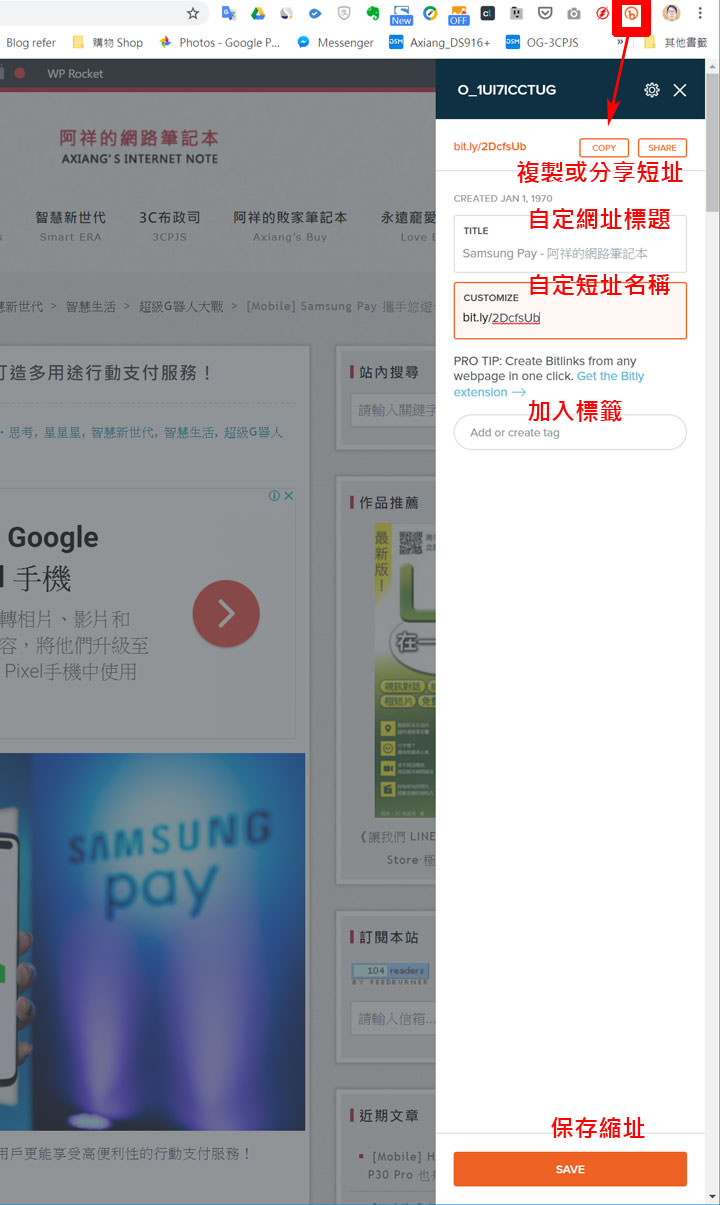Close the ad with AdChoices X
Viewport: 720px width, 1205px height.
pos(288,496)
